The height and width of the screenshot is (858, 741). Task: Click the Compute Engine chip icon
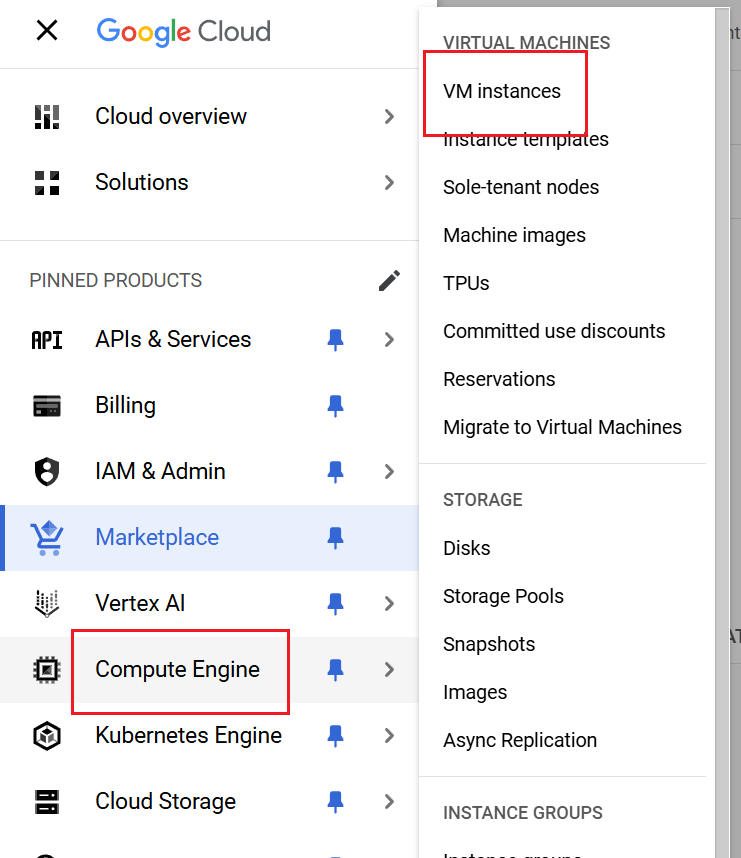pos(47,670)
